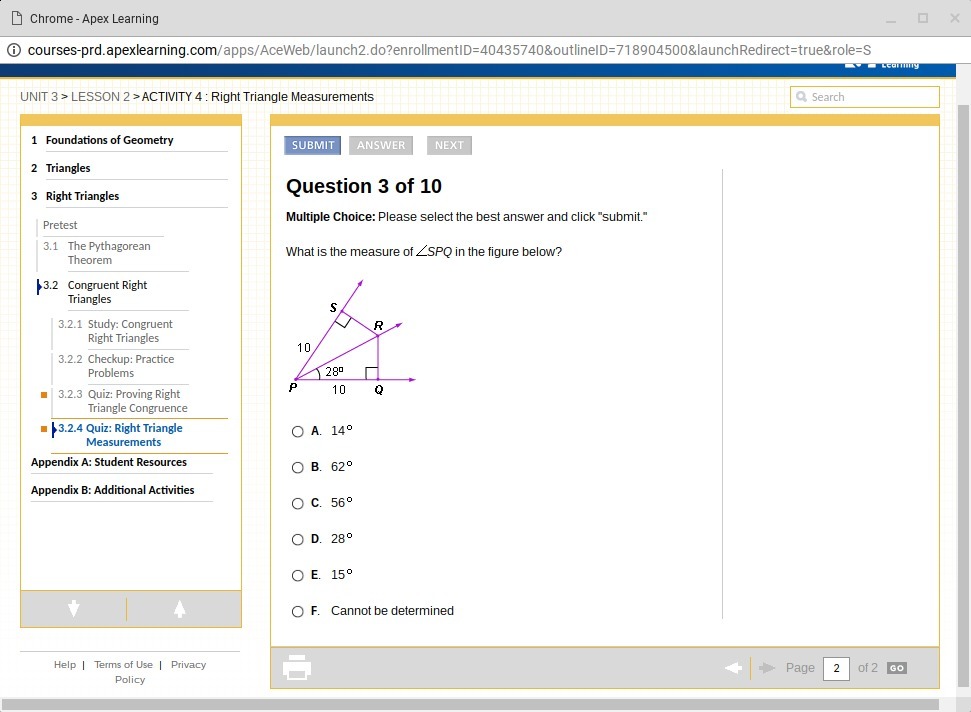The image size is (971, 712).
Task: Click the search magnifier icon
Action: click(x=801, y=97)
